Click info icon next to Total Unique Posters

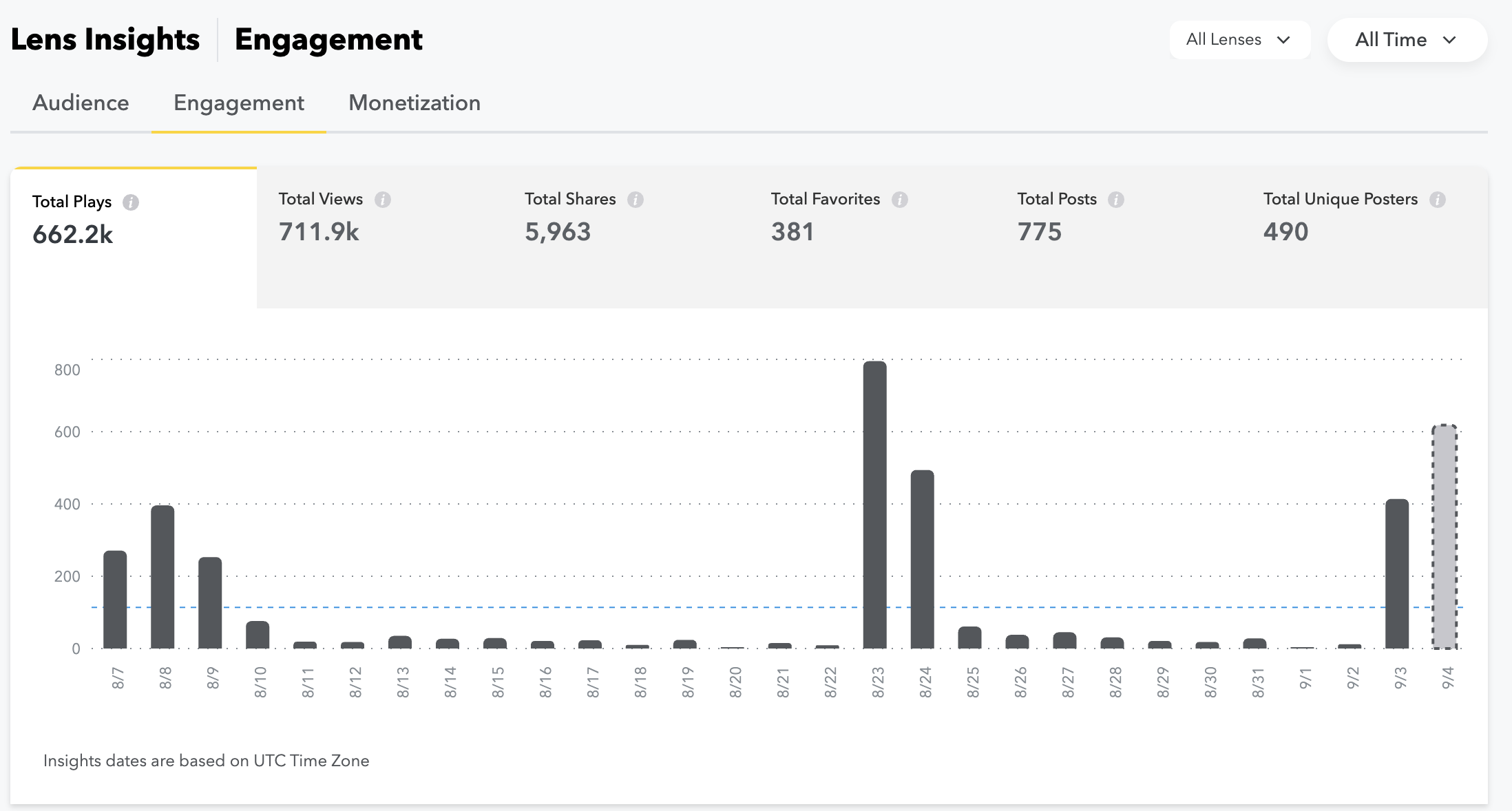point(1438,200)
